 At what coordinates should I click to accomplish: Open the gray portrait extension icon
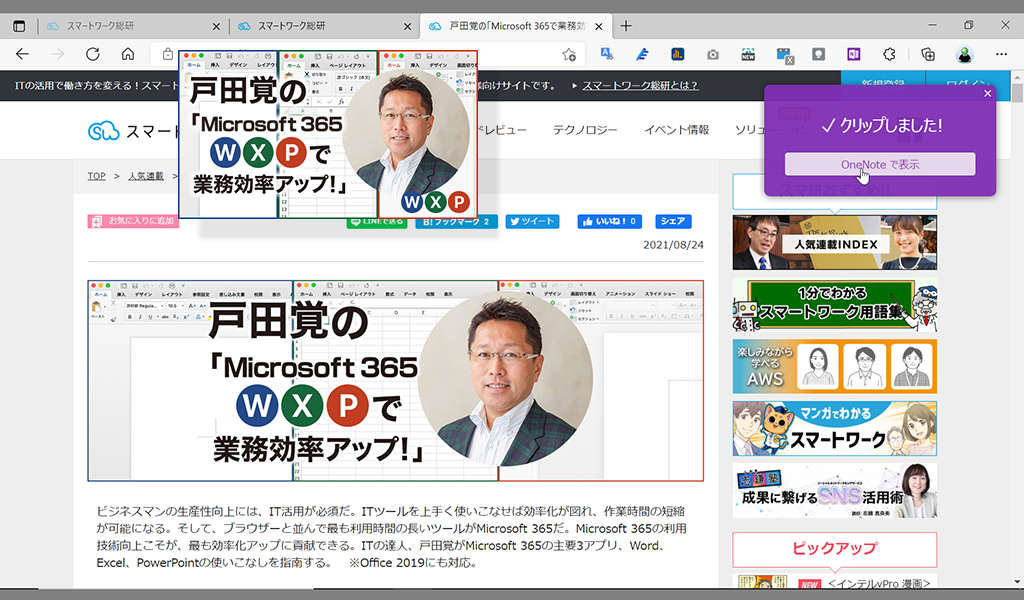[818, 54]
